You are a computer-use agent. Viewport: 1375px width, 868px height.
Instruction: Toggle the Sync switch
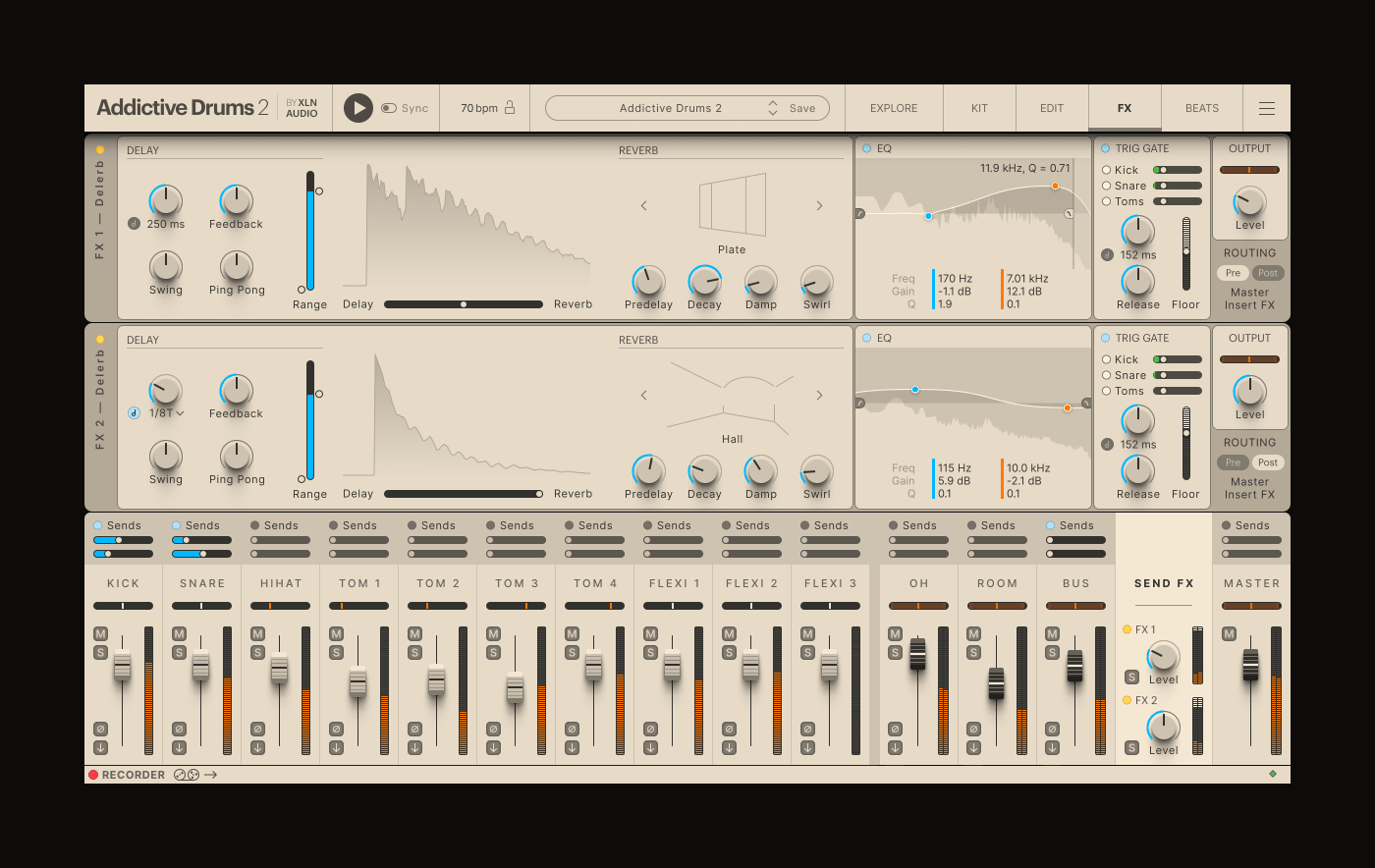tap(389, 108)
